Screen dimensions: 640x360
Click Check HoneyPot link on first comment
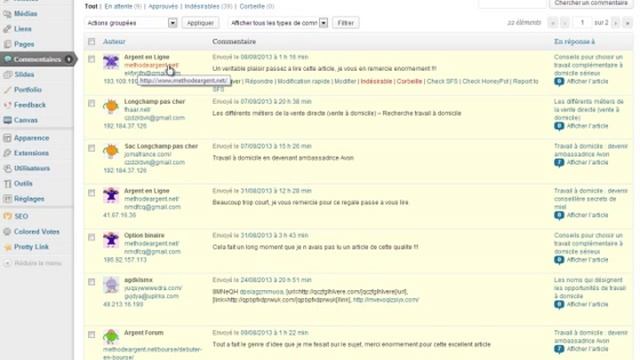coord(485,81)
